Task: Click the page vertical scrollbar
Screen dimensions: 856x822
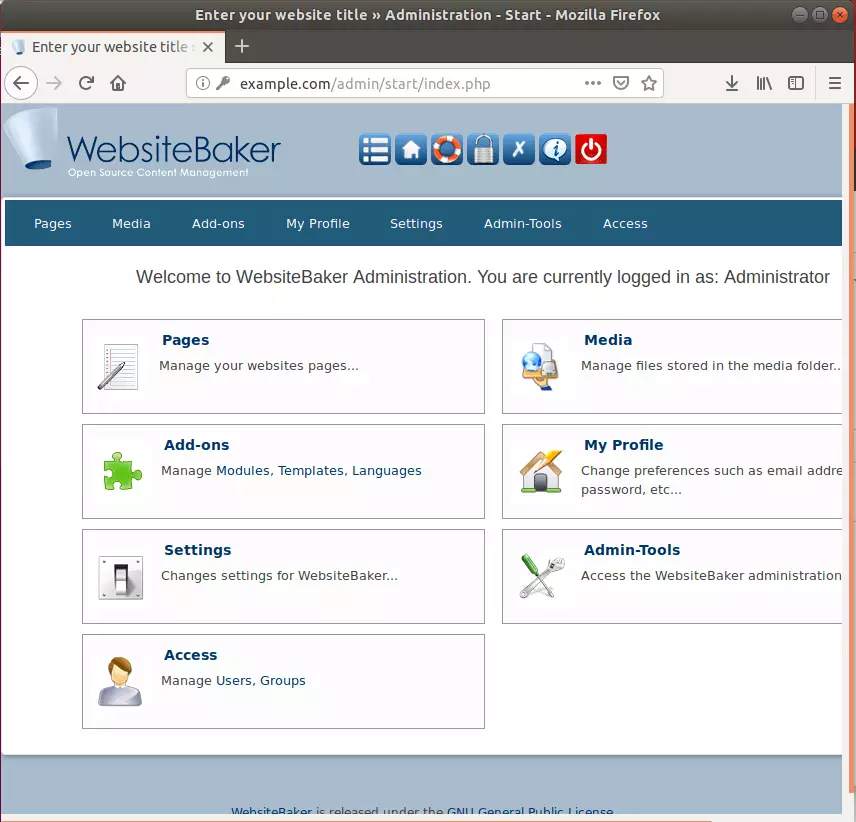Action: coord(852,448)
